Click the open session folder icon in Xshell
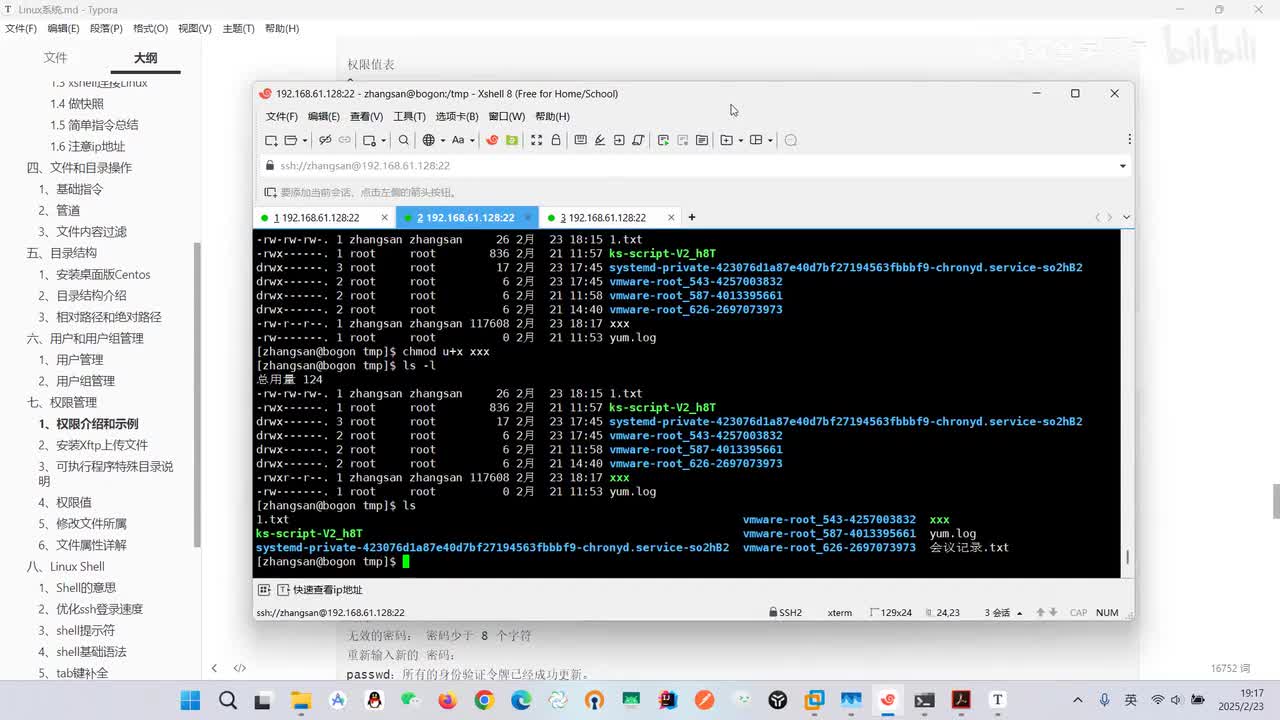1280x720 pixels. click(290, 140)
